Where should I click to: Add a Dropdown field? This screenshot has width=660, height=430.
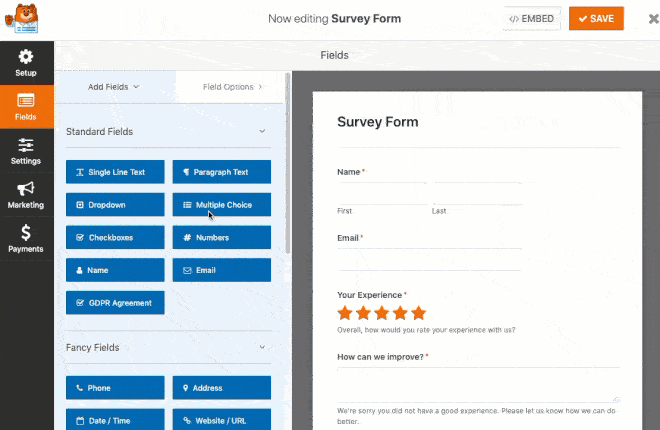tap(115, 205)
